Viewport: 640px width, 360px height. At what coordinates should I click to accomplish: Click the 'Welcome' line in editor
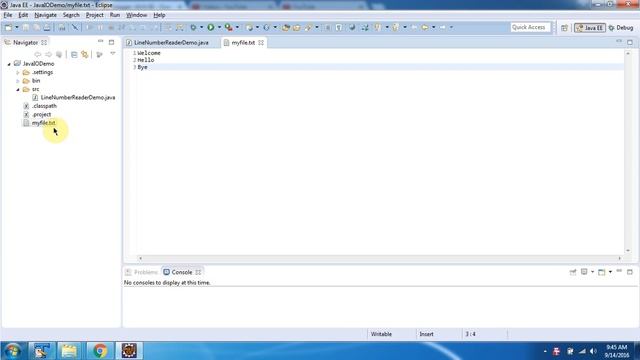tap(149, 53)
